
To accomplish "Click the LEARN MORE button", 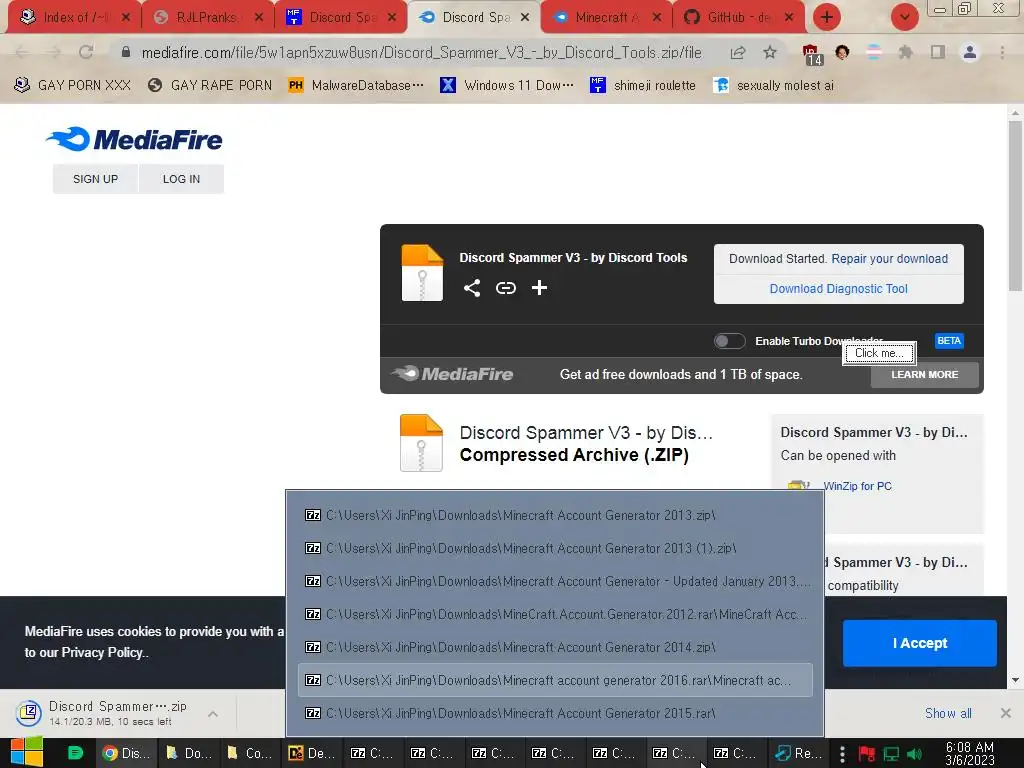I will (x=925, y=375).
